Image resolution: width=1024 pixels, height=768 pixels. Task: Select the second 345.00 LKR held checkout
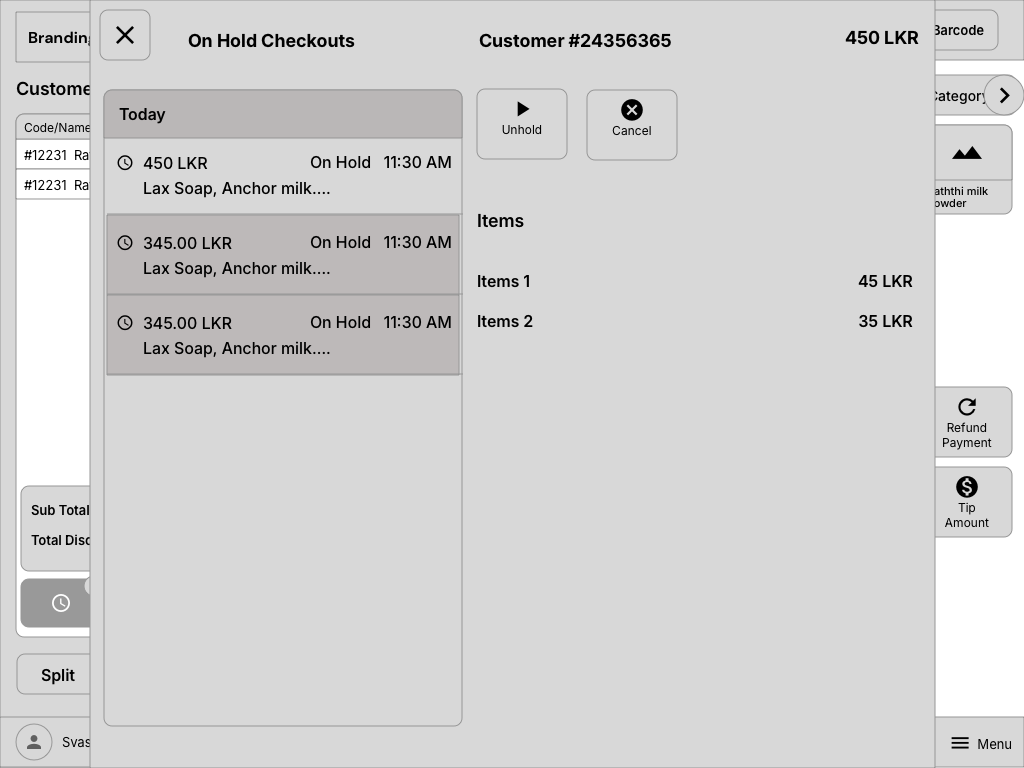click(283, 254)
